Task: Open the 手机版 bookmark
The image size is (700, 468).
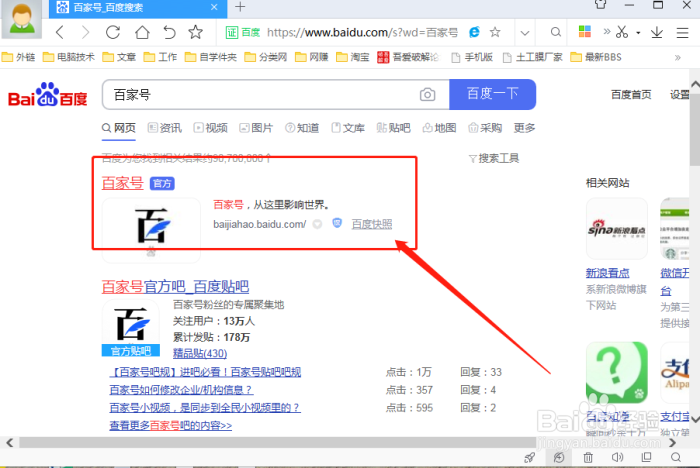Action: [x=472, y=57]
